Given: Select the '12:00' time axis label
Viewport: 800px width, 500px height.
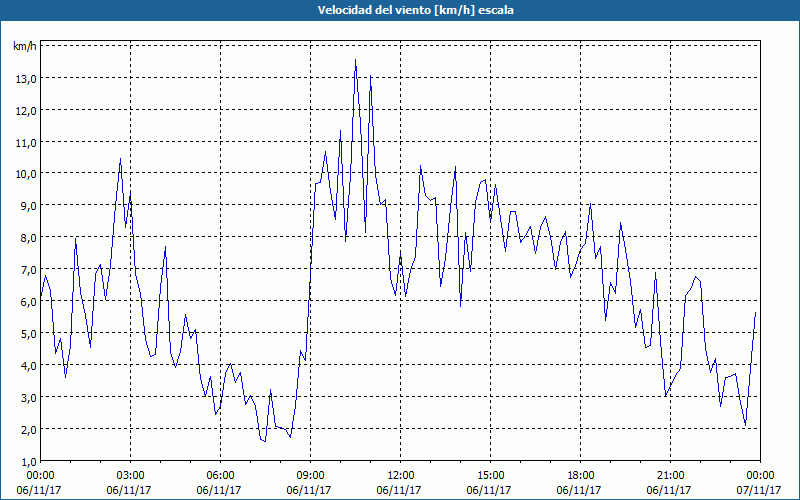Looking at the screenshot, I should click(401, 476).
